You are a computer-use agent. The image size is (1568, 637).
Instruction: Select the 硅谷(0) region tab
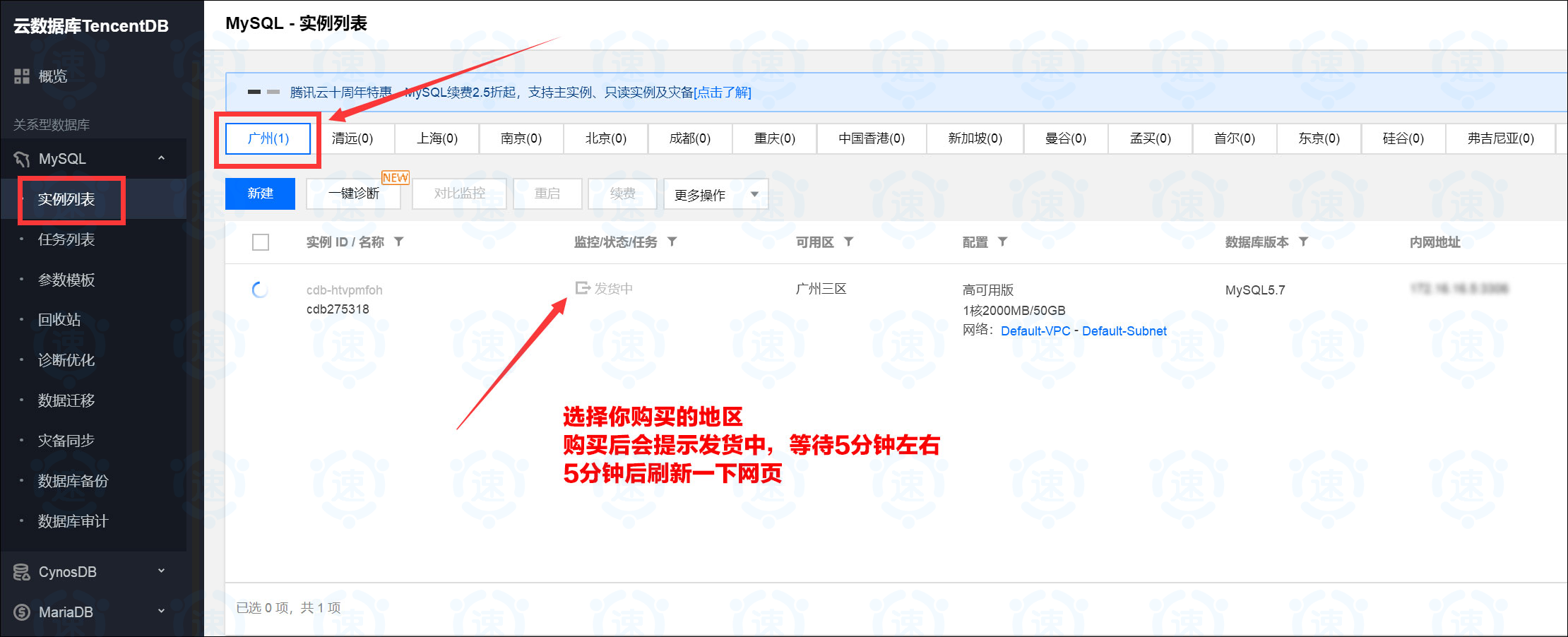pos(1403,138)
